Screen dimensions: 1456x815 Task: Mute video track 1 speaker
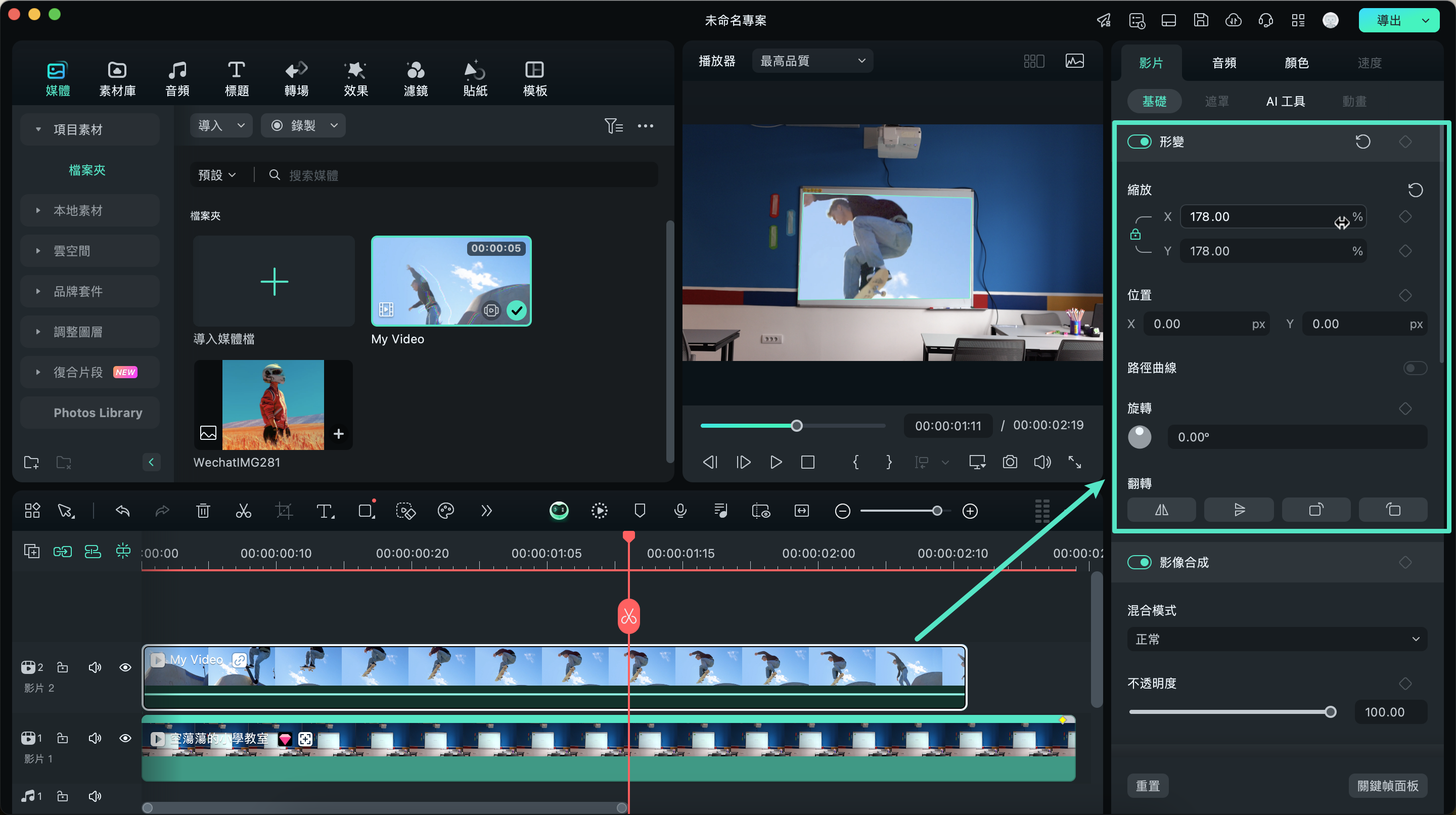pyautogui.click(x=95, y=738)
